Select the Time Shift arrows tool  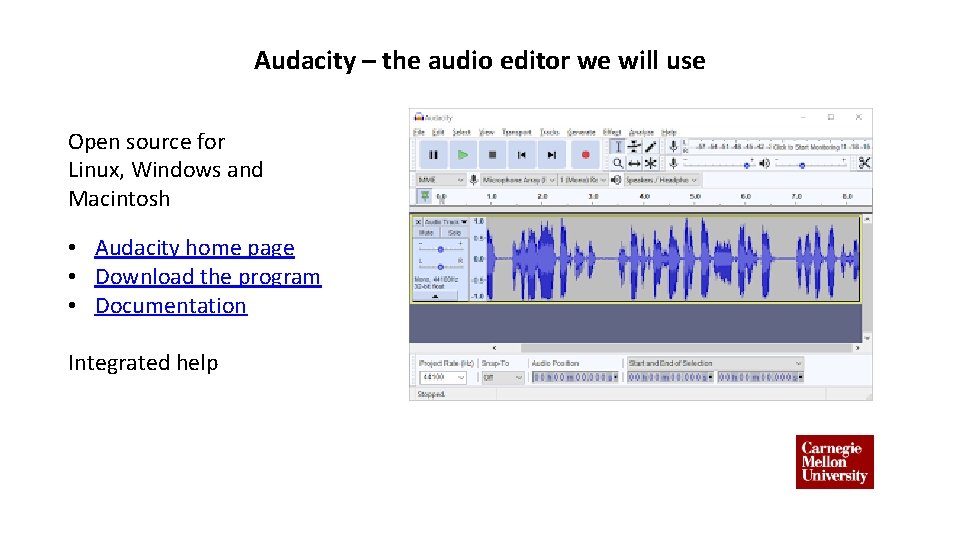coord(634,163)
